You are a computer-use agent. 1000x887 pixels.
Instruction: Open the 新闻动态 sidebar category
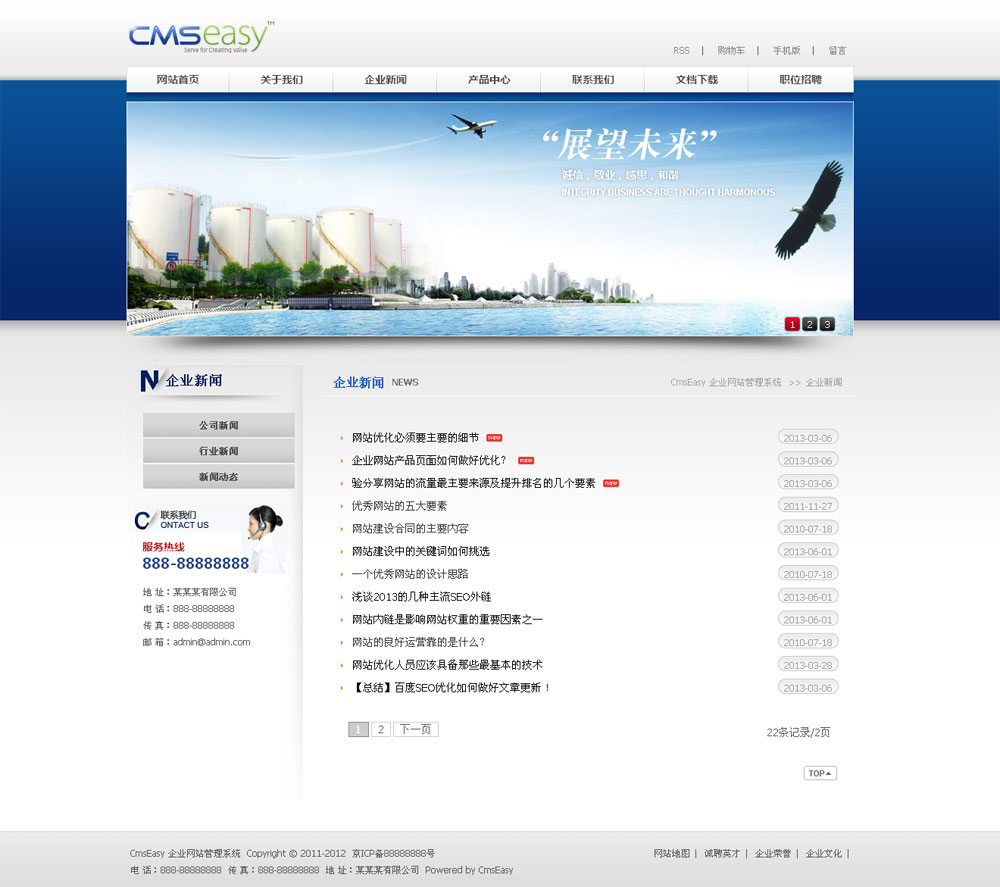click(218, 477)
